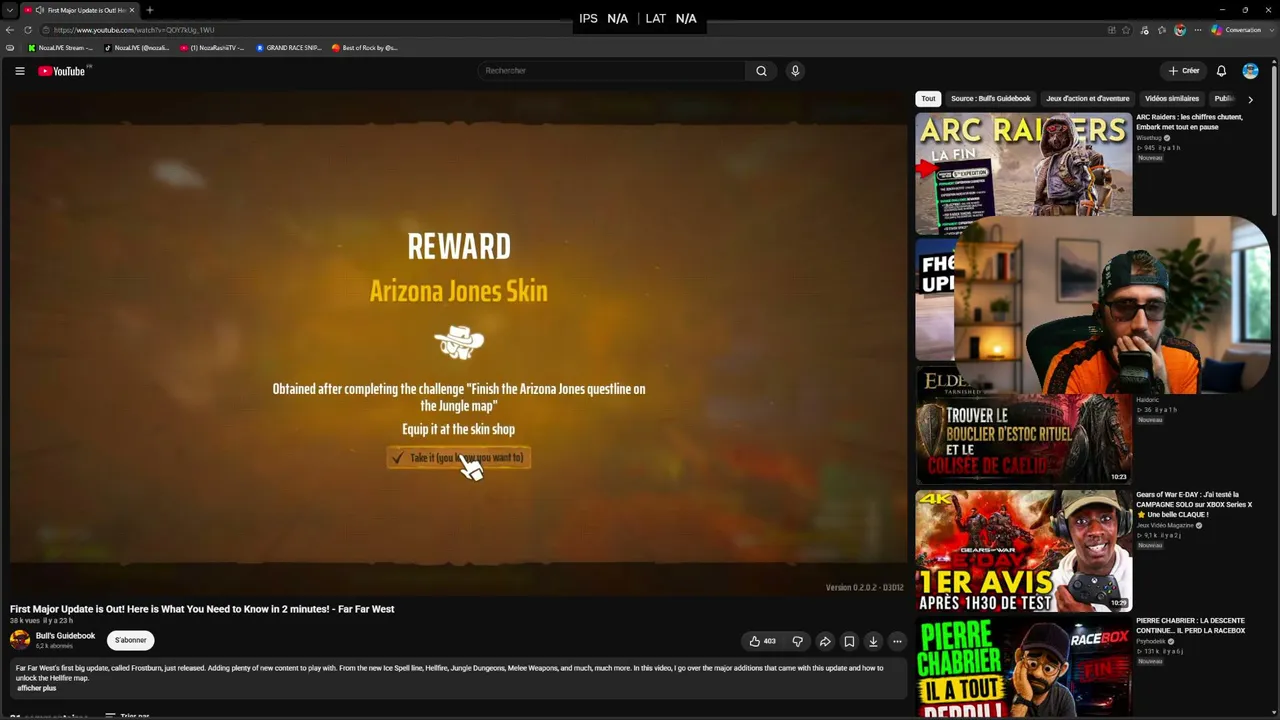
Task: Open YouTube notifications bell
Action: point(1221,71)
